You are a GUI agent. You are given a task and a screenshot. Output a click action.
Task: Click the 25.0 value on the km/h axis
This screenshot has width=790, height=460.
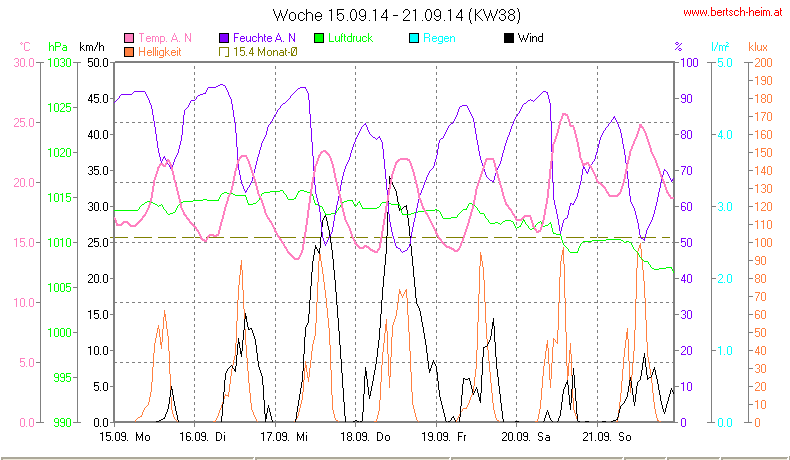click(x=98, y=242)
